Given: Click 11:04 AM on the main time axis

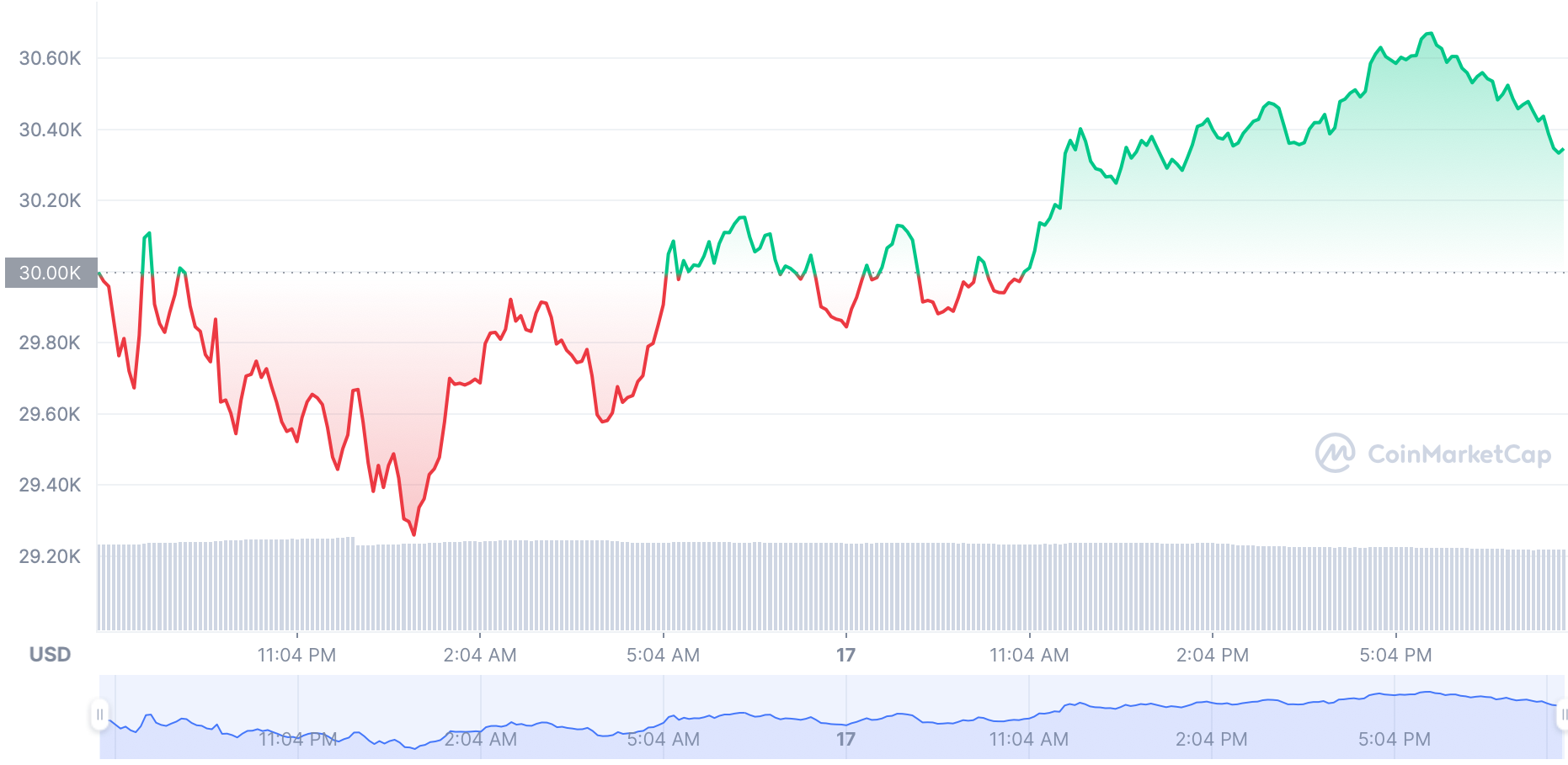Looking at the screenshot, I should click(x=1029, y=655).
